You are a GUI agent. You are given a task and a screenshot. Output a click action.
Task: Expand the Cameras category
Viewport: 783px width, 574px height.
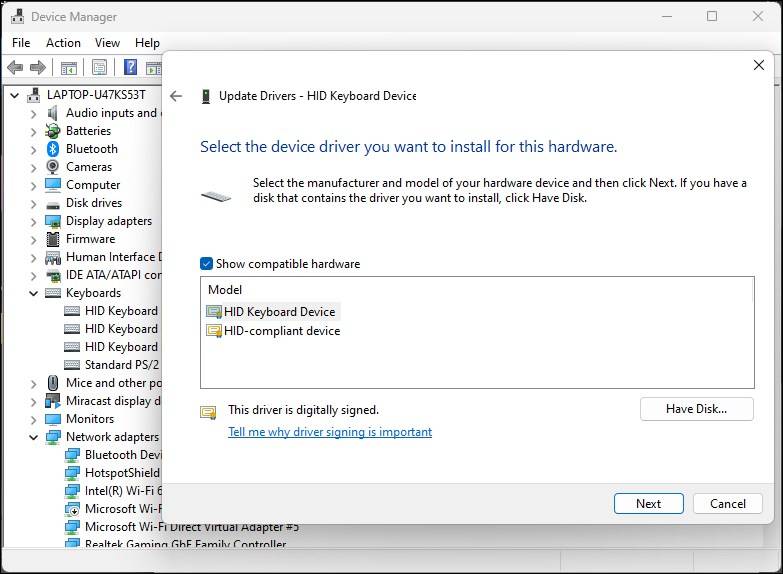(33, 168)
